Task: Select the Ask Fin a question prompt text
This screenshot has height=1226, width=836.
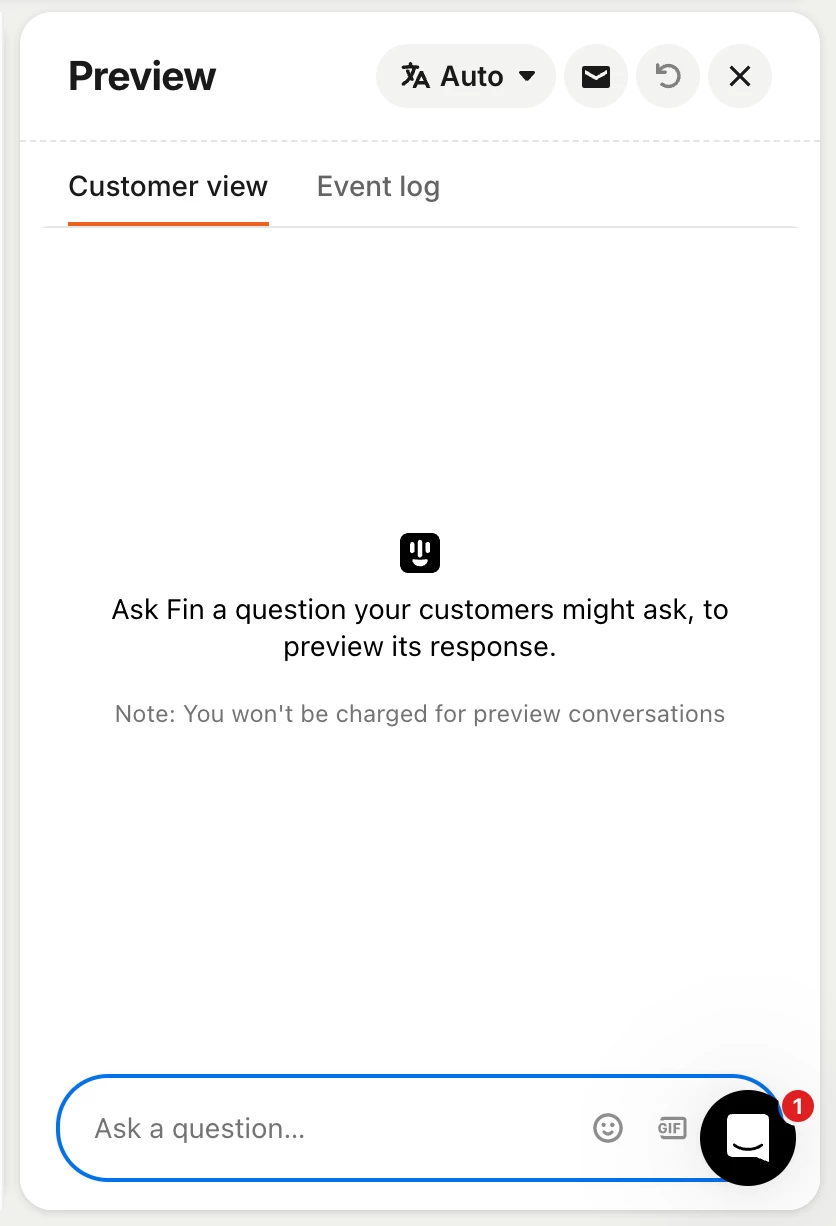Action: (420, 628)
